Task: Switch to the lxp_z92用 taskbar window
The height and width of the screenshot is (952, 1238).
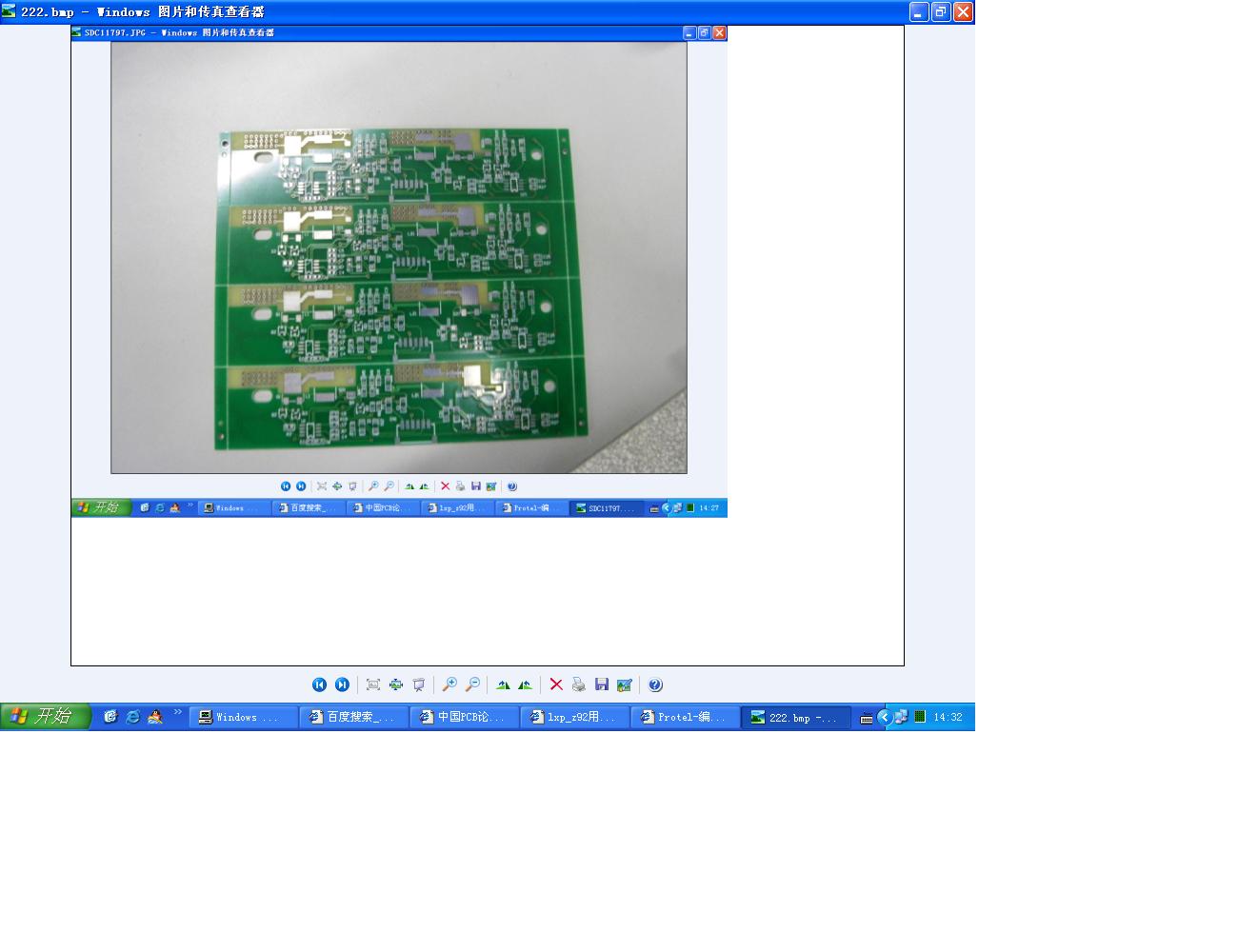Action: click(x=575, y=717)
